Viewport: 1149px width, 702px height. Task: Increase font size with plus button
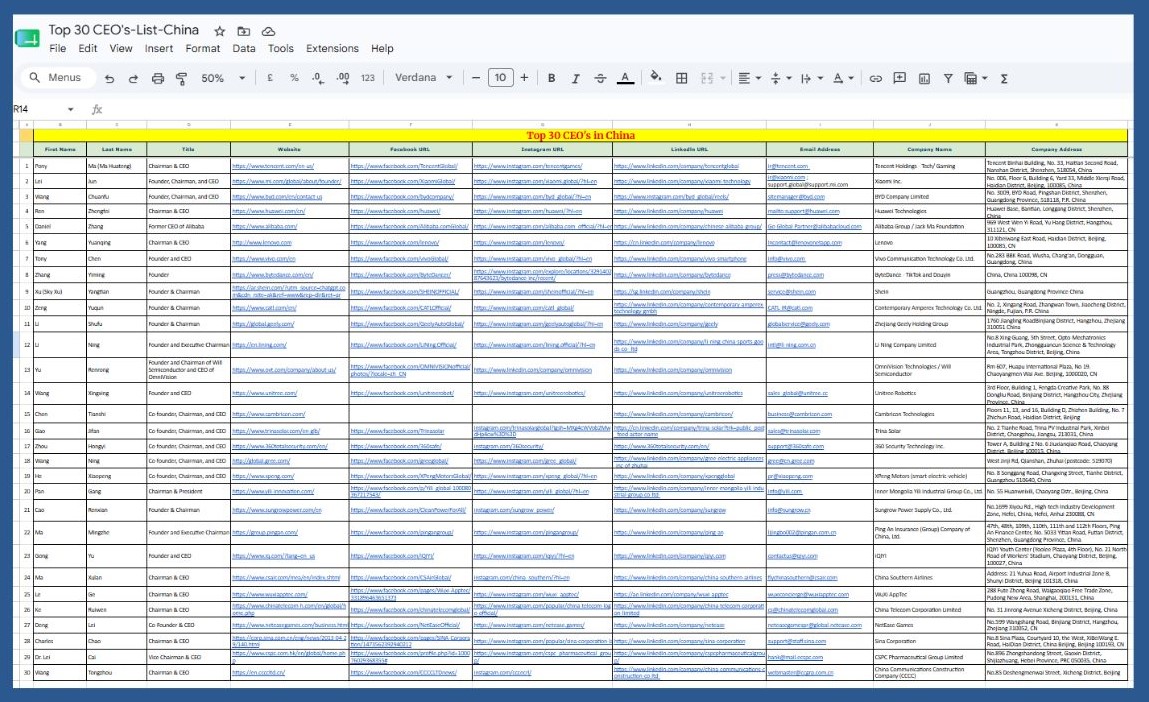click(525, 78)
